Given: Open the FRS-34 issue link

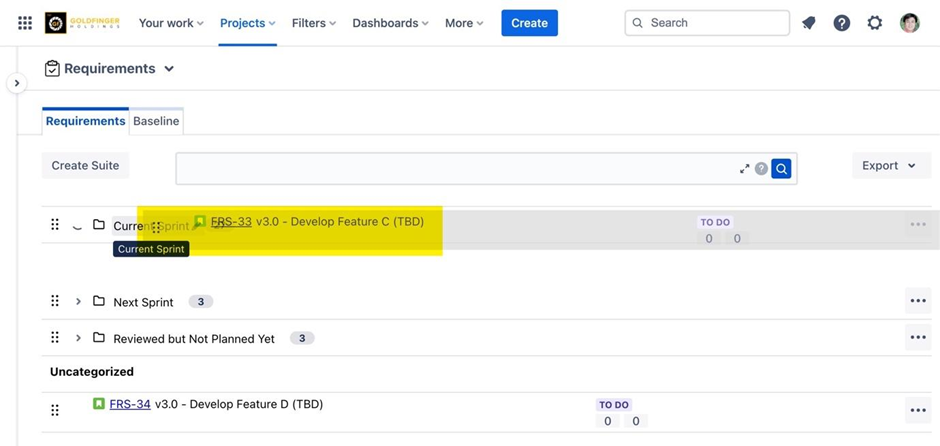Looking at the screenshot, I should coord(130,404).
